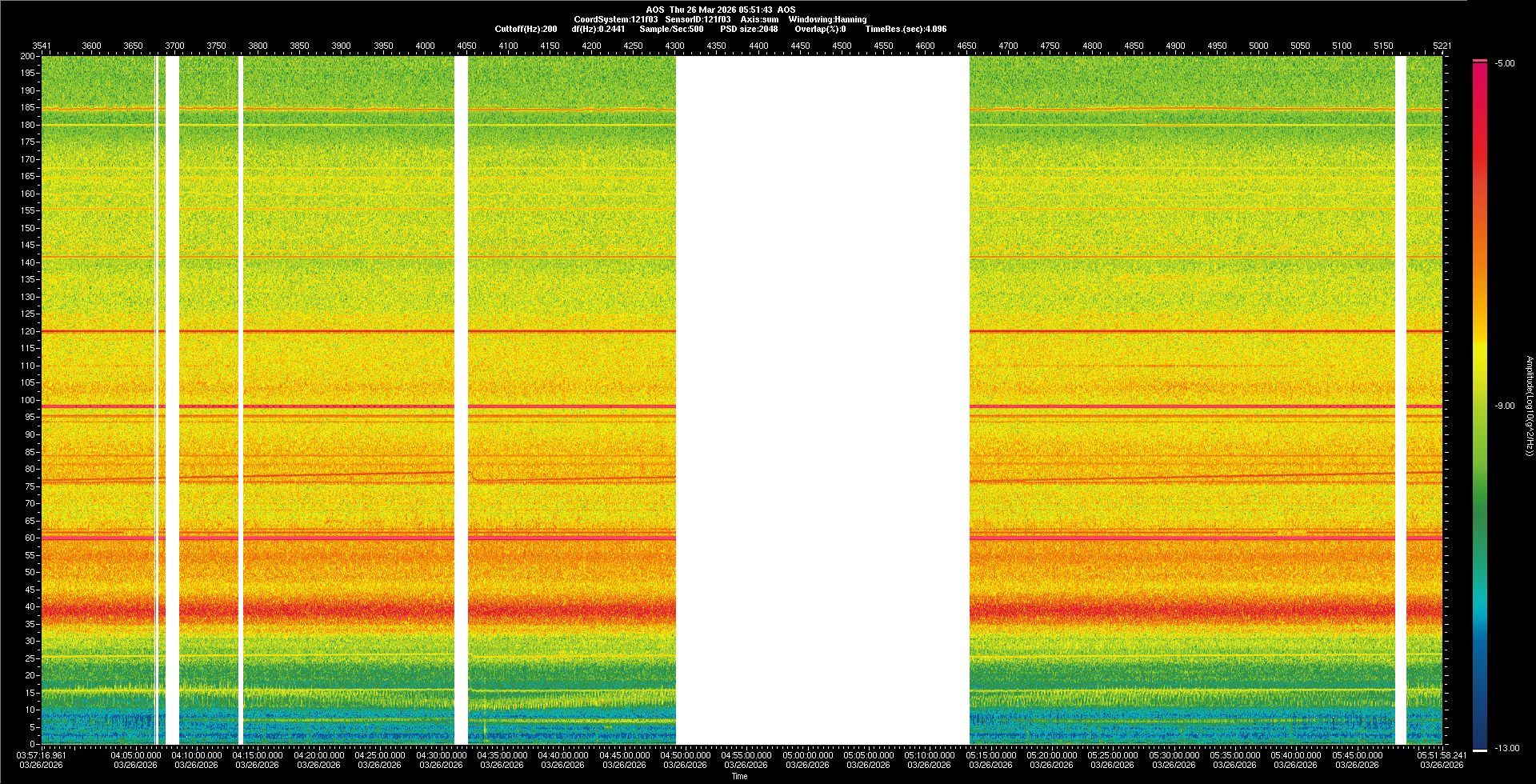
Task: Click the -9.00 colorbar midpoint label
Action: point(1505,406)
